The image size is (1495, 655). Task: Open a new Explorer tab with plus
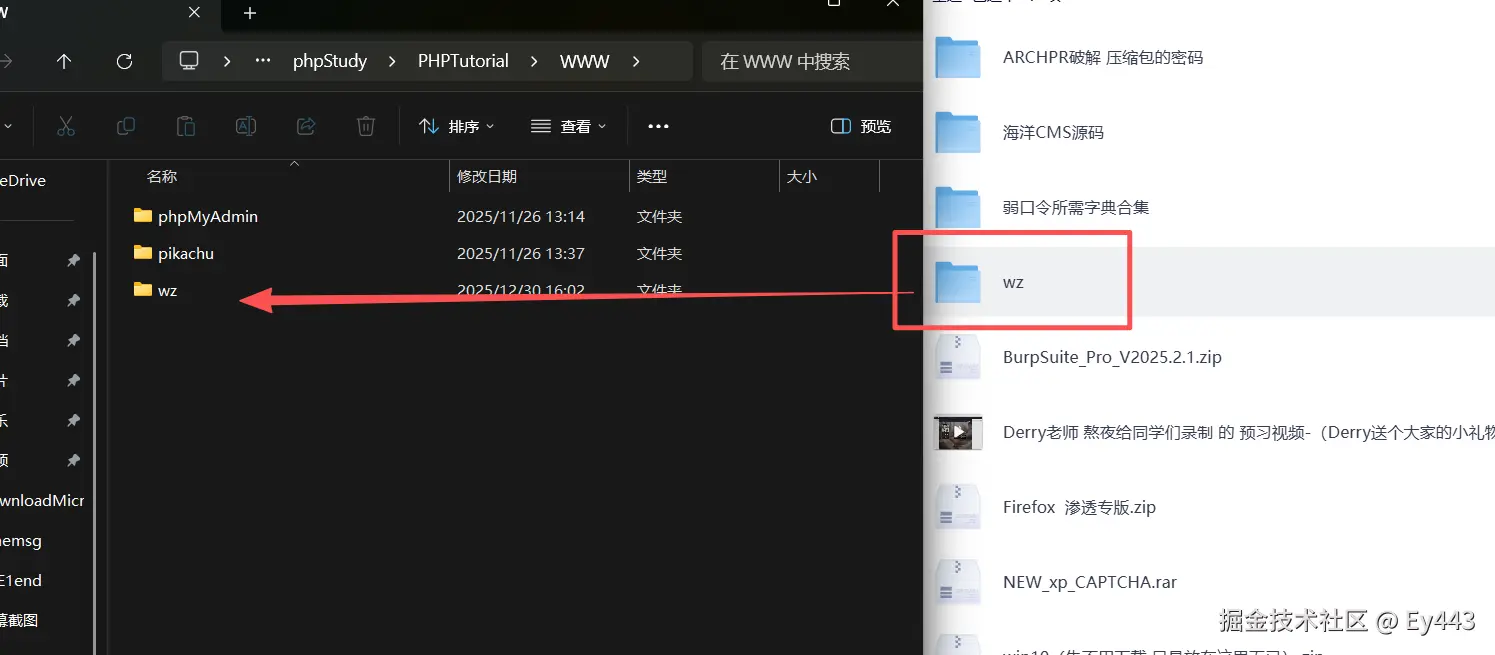(250, 13)
